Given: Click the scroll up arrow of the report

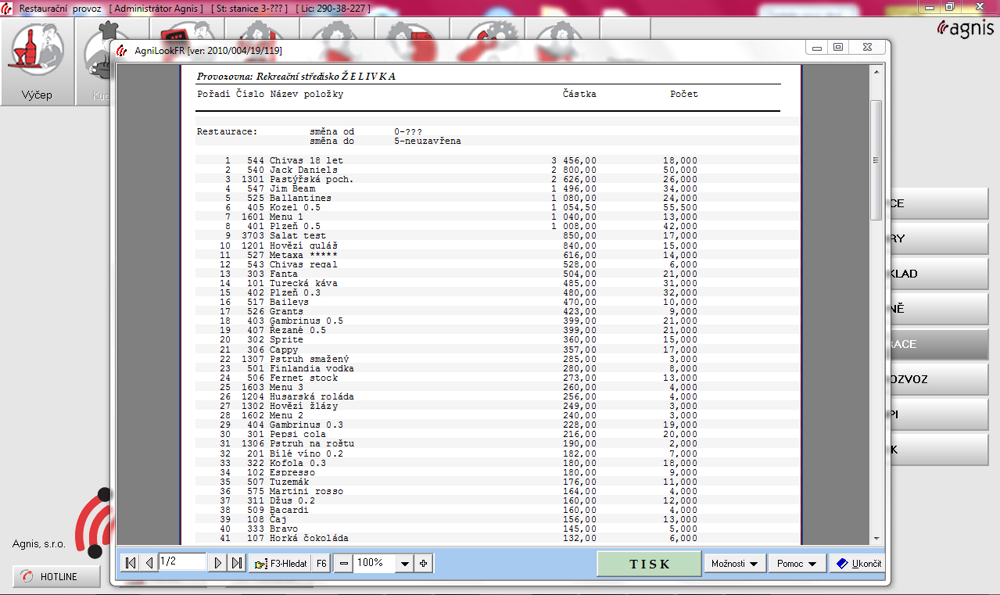Looking at the screenshot, I should point(876,72).
